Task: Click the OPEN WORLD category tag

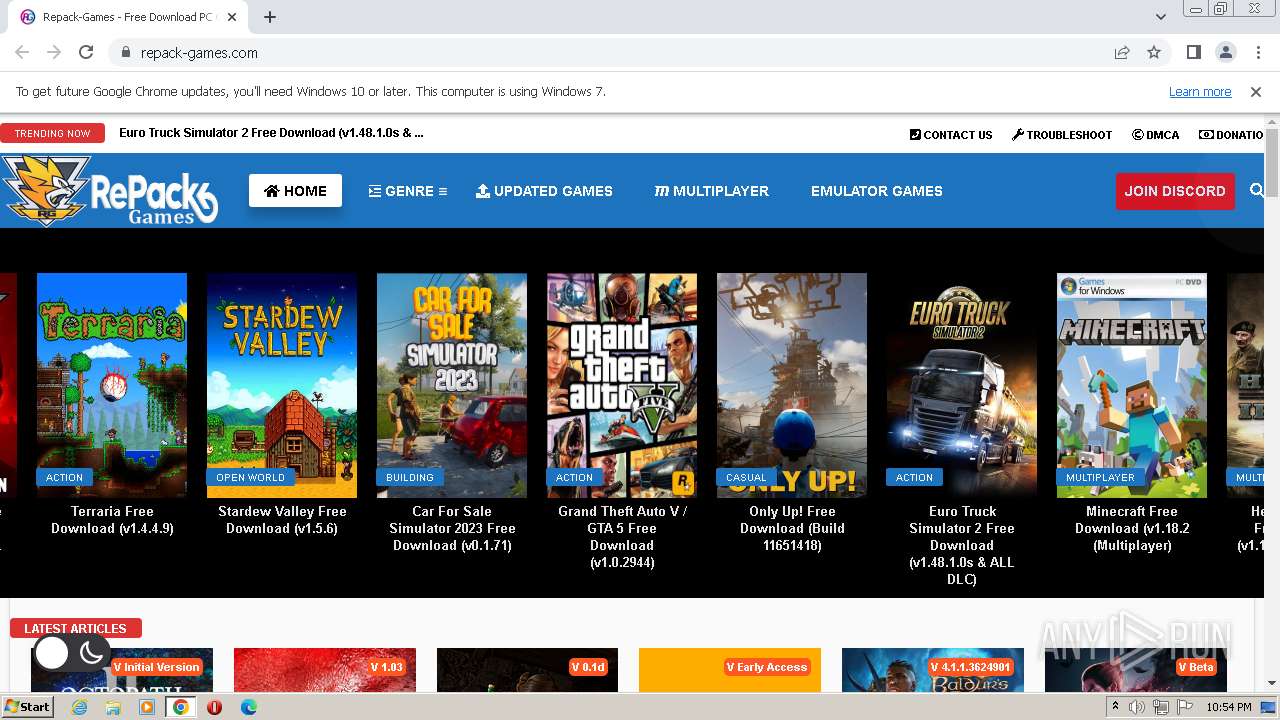Action: 251,477
